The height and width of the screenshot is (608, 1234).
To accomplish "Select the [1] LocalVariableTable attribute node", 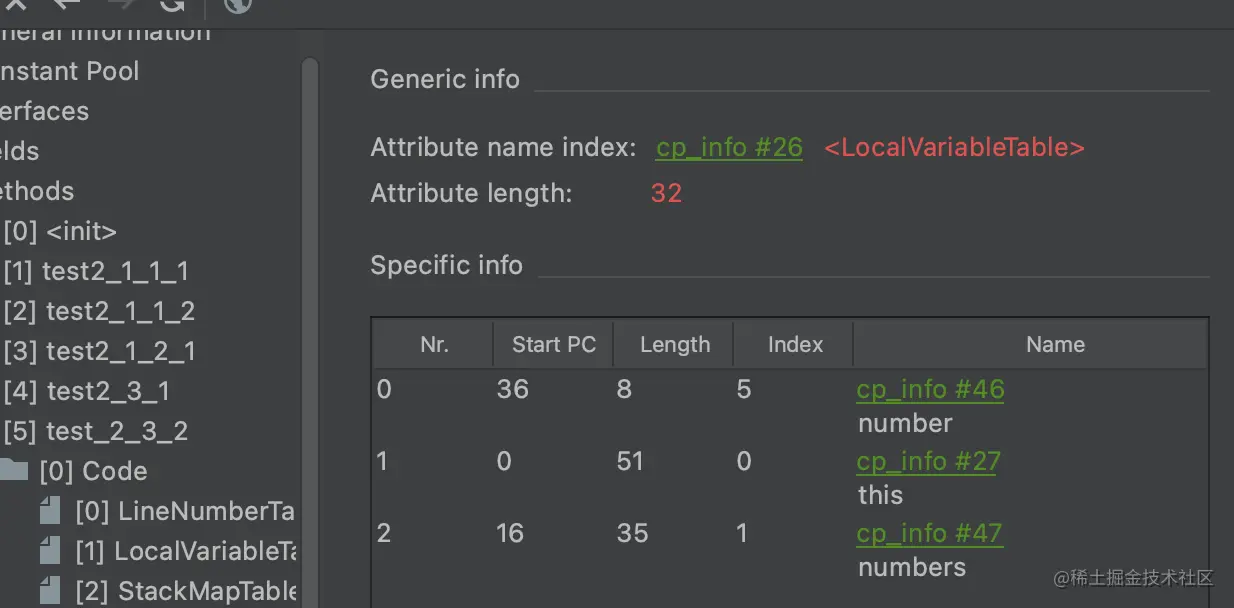I will pyautogui.click(x=186, y=552).
